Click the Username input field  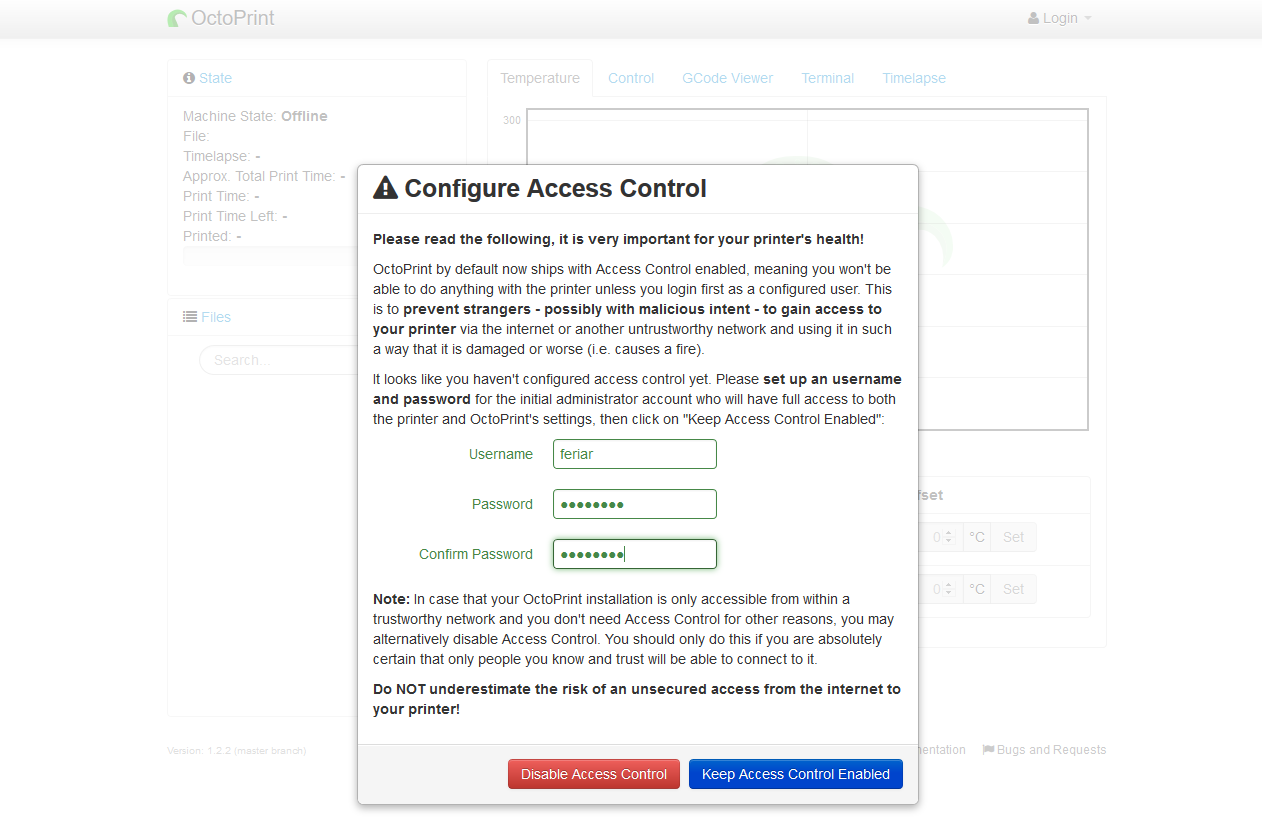click(x=635, y=454)
